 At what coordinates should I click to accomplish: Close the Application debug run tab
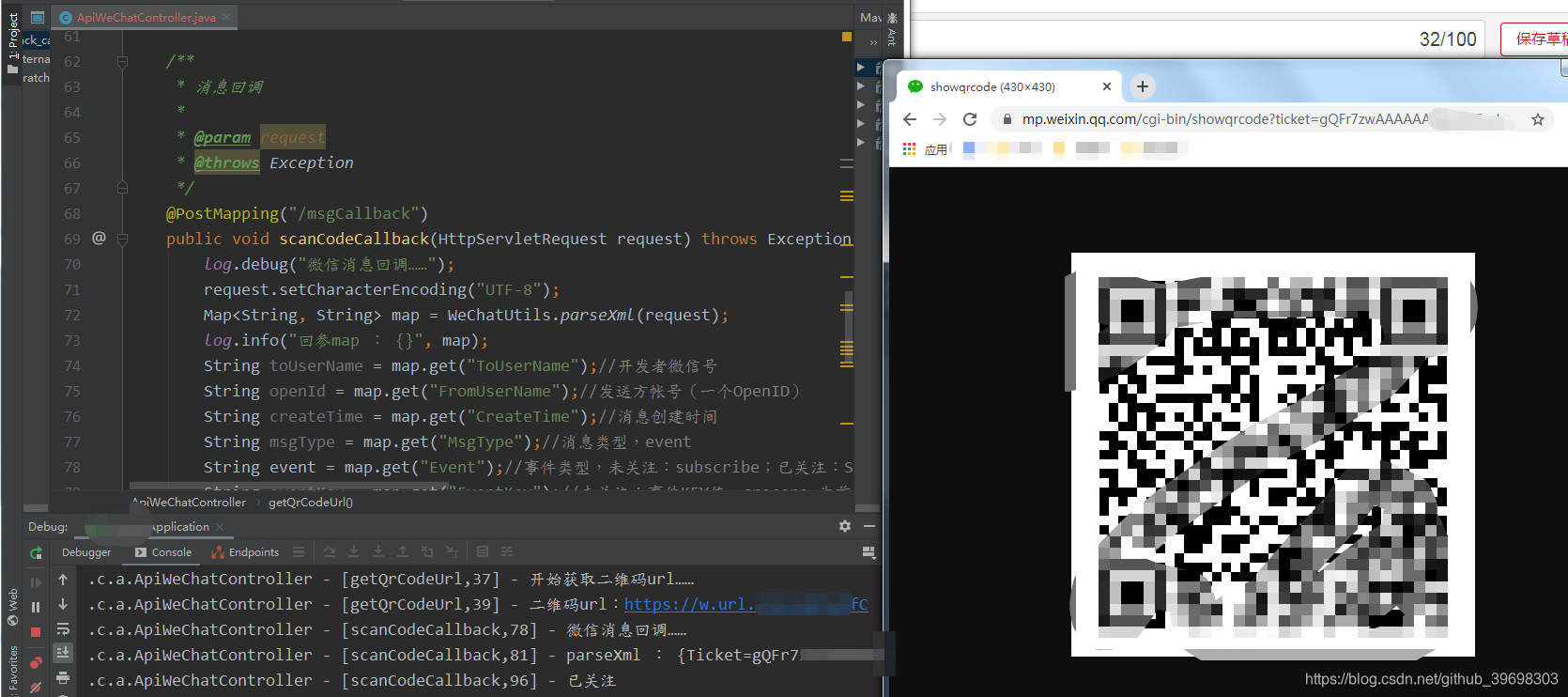click(220, 527)
